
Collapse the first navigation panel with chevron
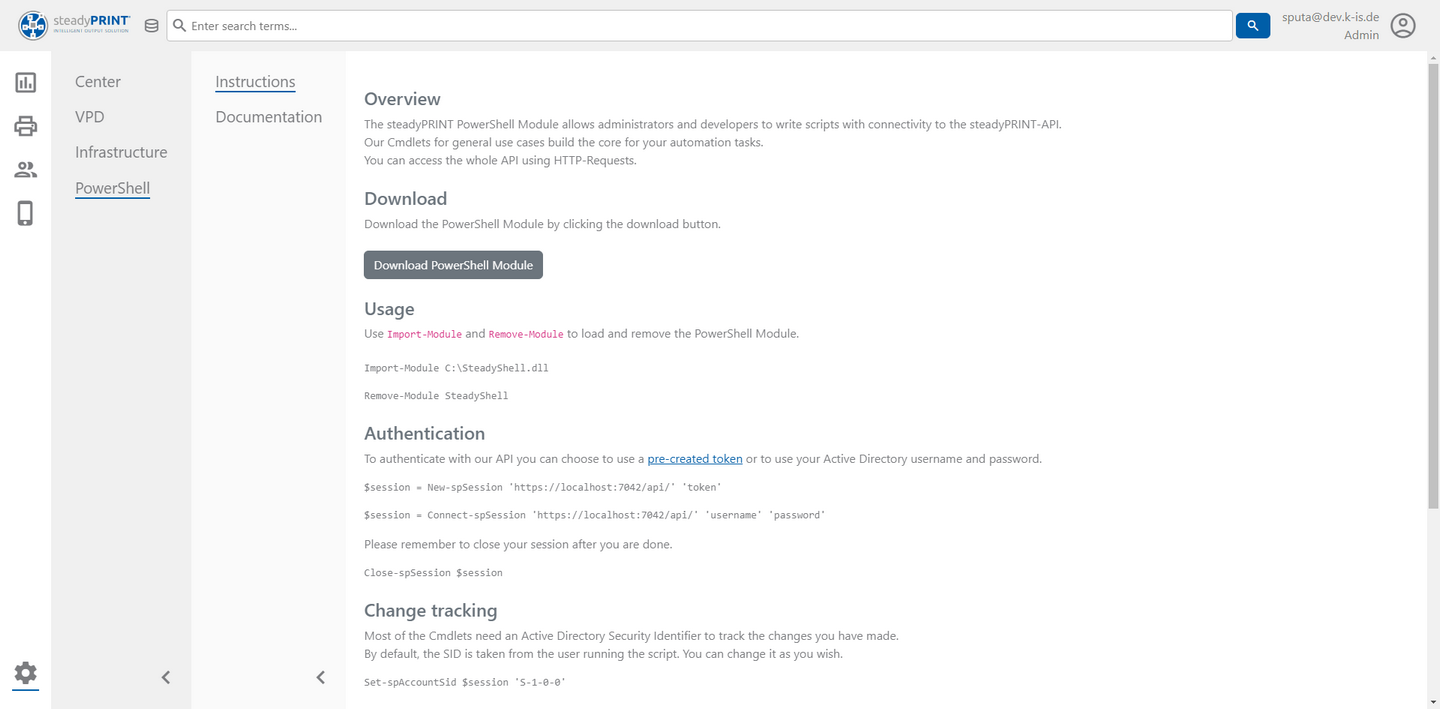166,677
